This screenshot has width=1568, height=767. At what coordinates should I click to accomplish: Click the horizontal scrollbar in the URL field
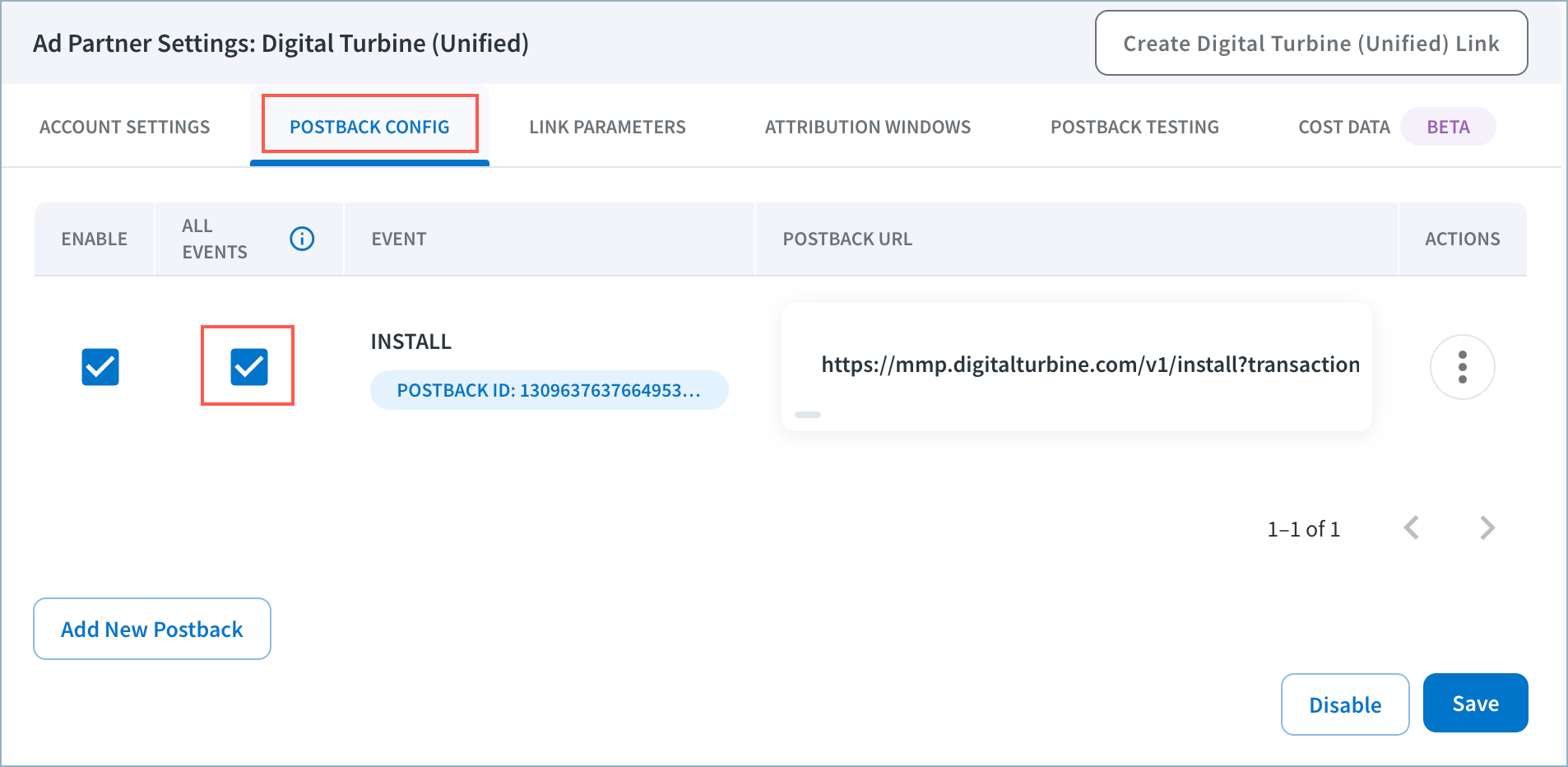pos(808,415)
